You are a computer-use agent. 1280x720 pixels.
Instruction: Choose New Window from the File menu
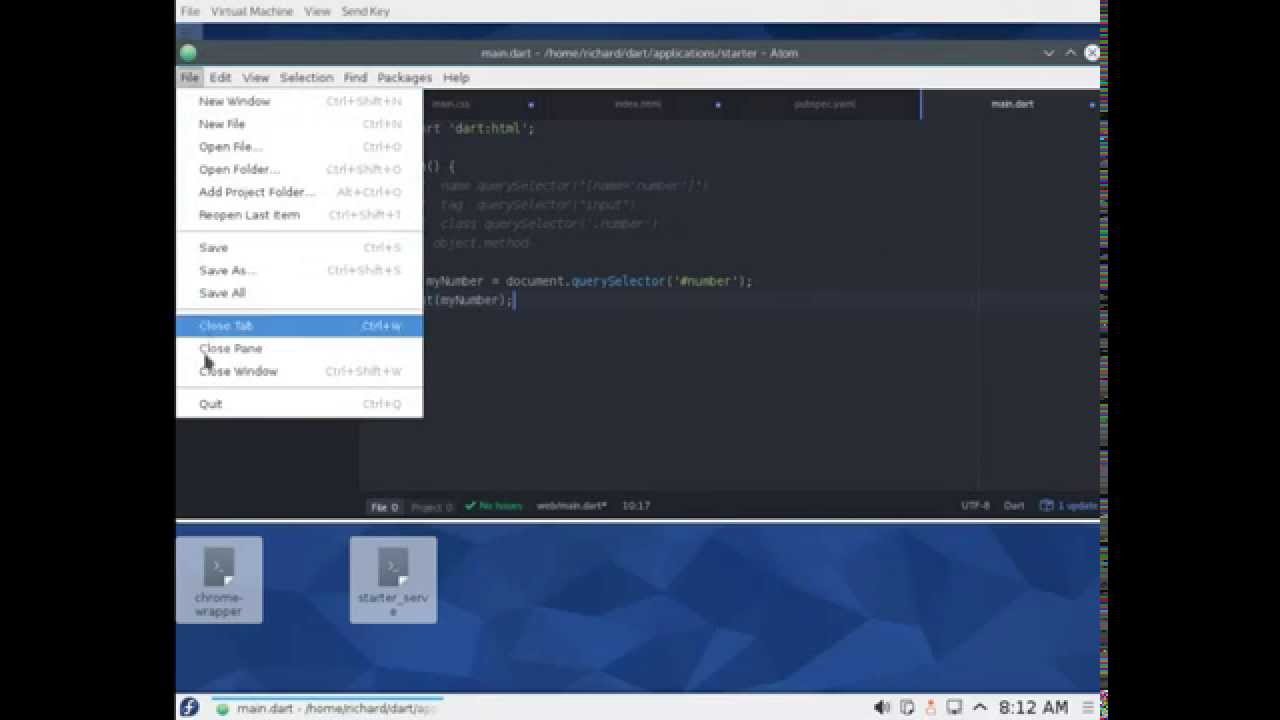(299, 101)
